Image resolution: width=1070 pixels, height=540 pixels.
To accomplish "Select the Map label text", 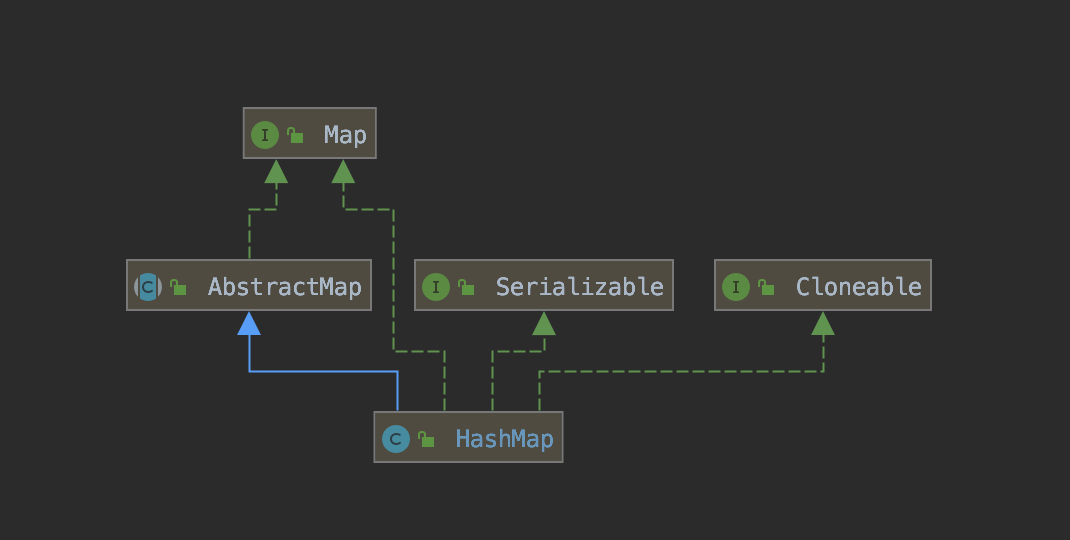I will [345, 135].
